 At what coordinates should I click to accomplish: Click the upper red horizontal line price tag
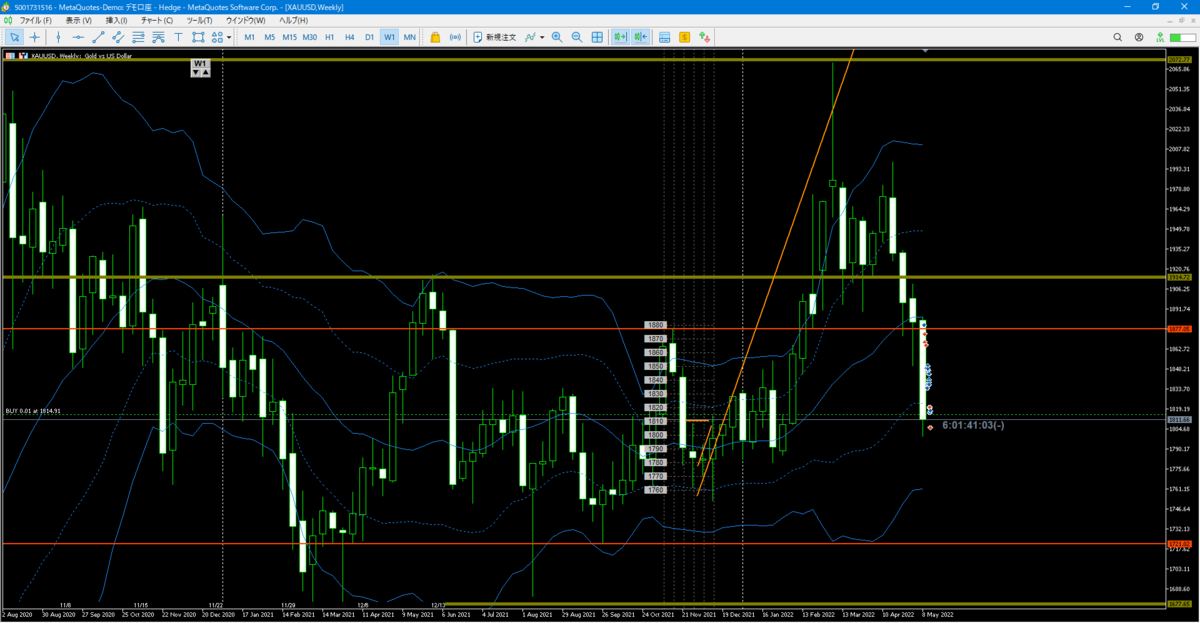(1178, 327)
